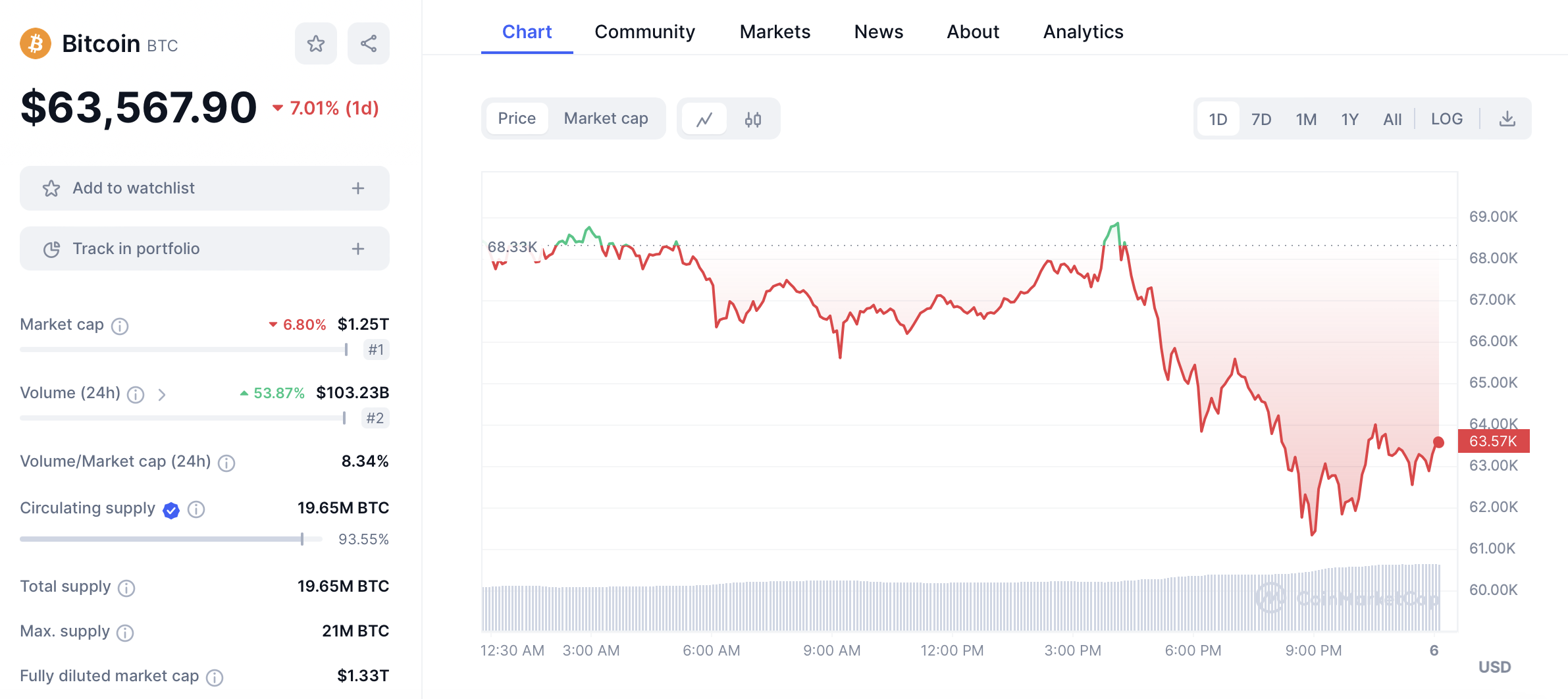Click the share icon beside Bitcoin
Image resolution: width=1568 pixels, height=699 pixels.
(369, 44)
